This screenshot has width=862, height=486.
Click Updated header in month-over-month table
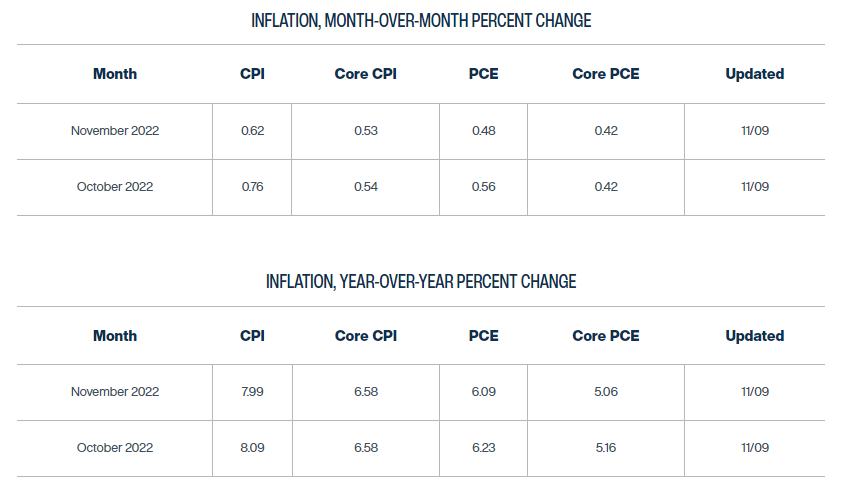tap(754, 74)
